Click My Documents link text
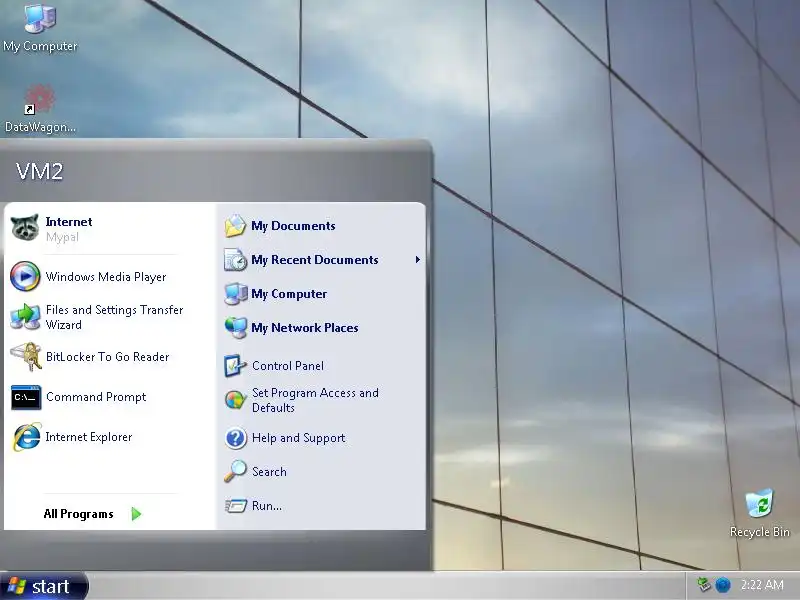Image resolution: width=800 pixels, height=600 pixels. click(x=293, y=226)
